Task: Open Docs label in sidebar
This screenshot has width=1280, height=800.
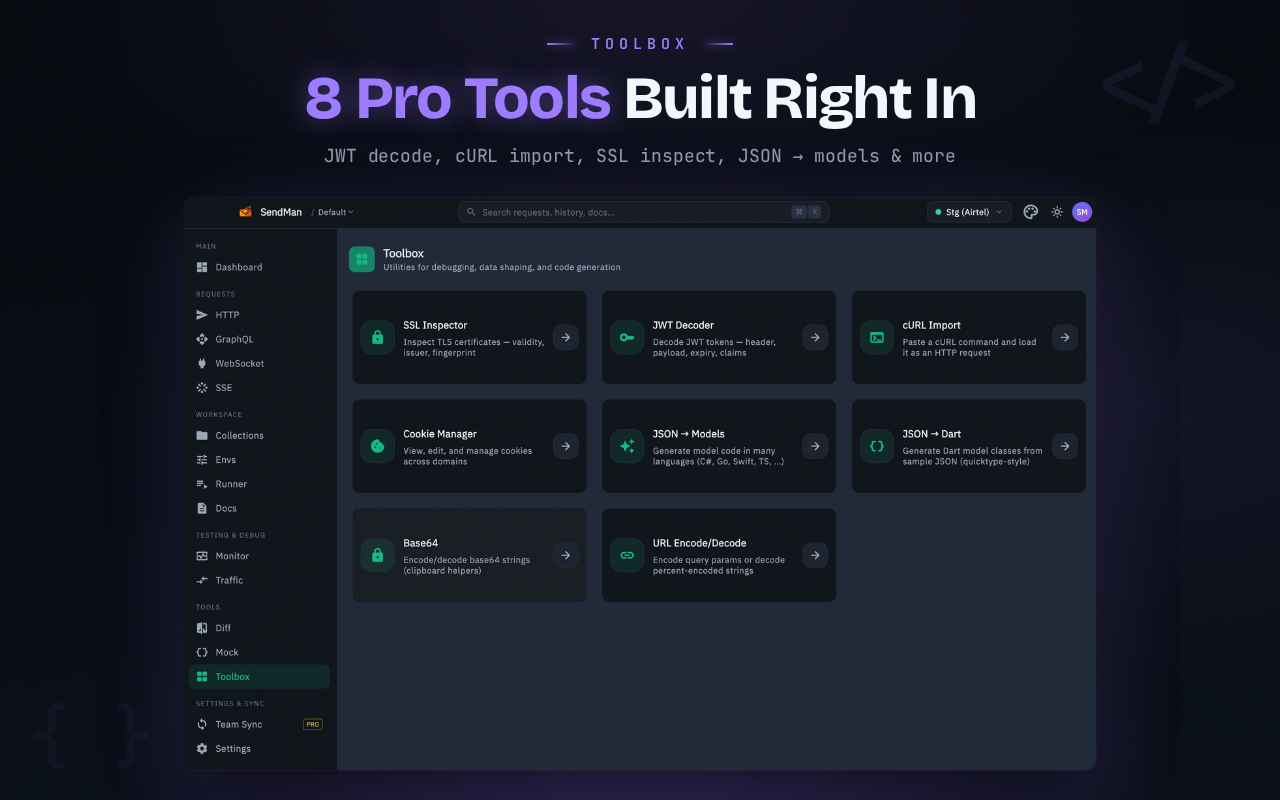Action: click(x=226, y=508)
